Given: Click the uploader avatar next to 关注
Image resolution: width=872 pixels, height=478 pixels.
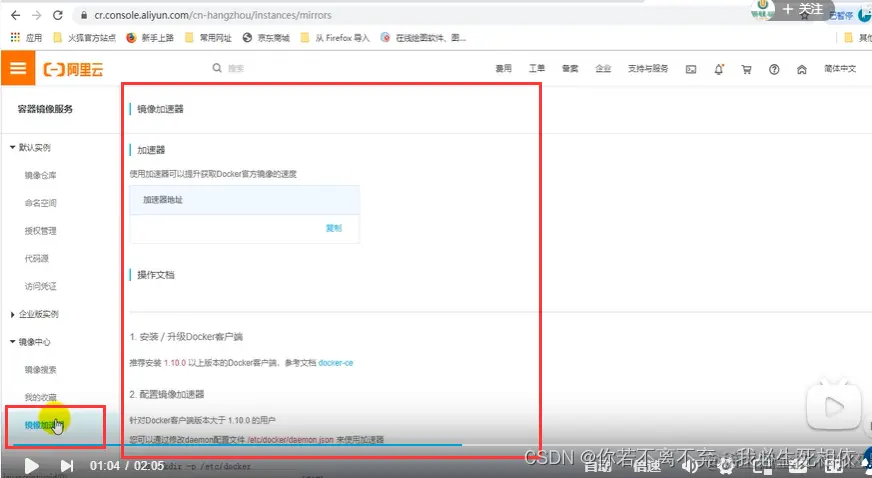Looking at the screenshot, I should (763, 9).
